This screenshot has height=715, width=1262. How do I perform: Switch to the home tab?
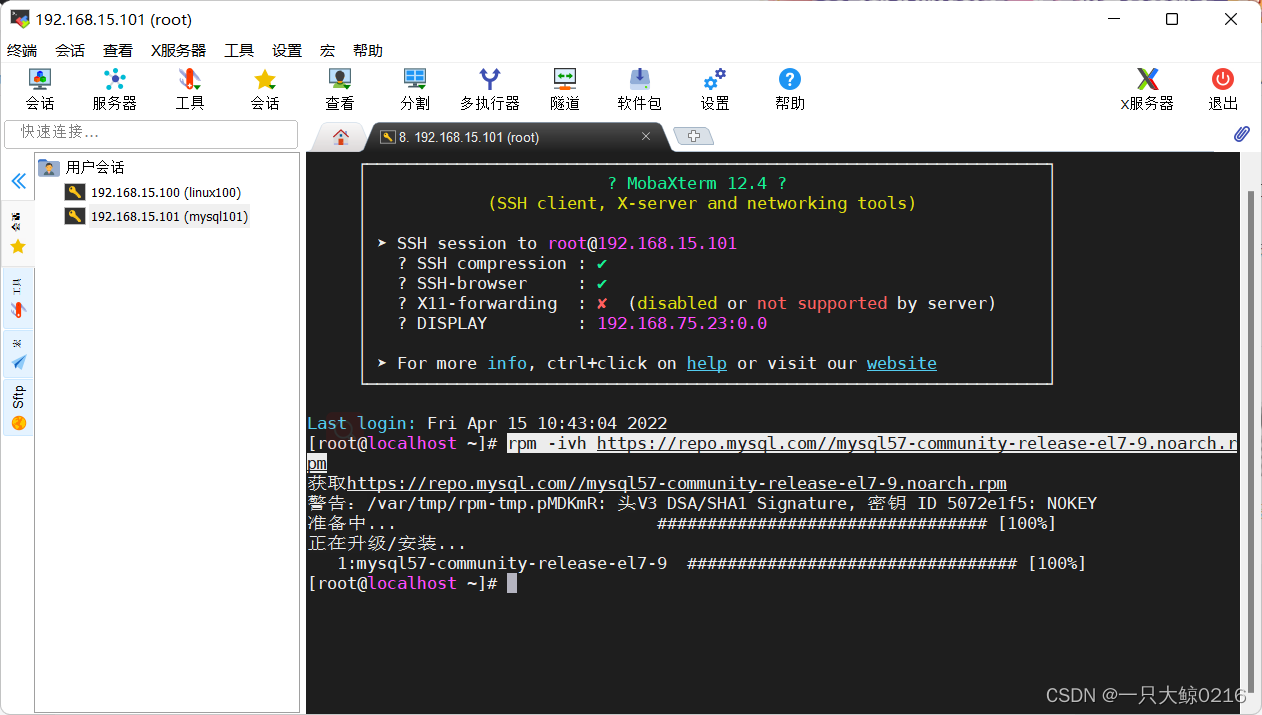339,135
